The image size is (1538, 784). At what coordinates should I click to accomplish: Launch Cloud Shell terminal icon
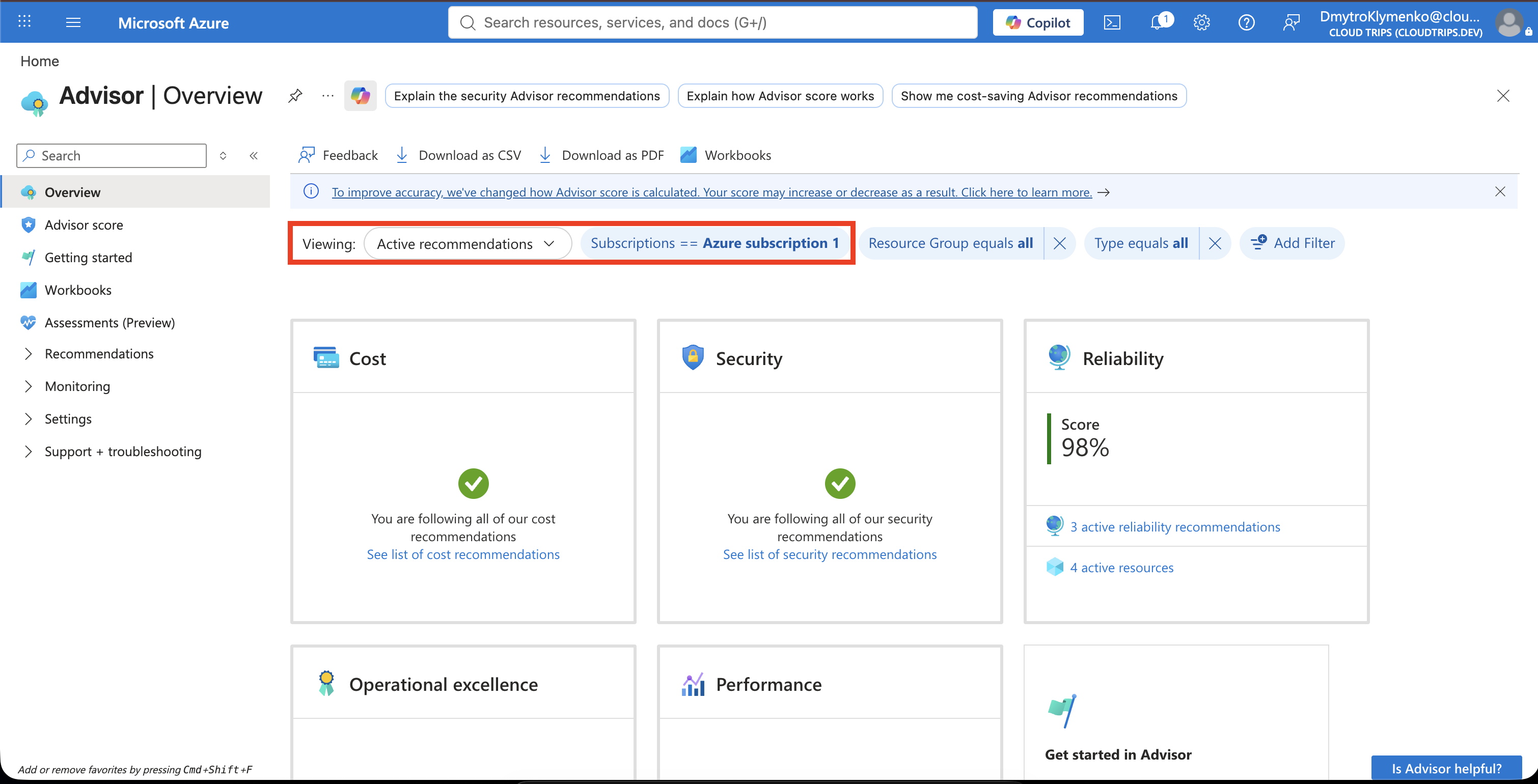pyautogui.click(x=1112, y=23)
